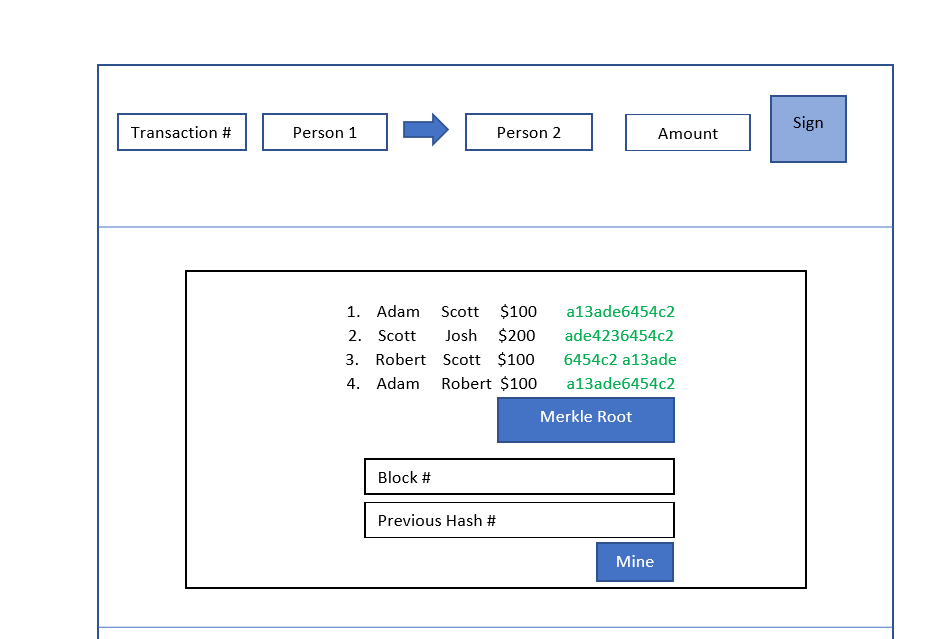The height and width of the screenshot is (639, 951).
Task: Click the green hash ade4236454c2 on row 2
Action: coord(620,335)
